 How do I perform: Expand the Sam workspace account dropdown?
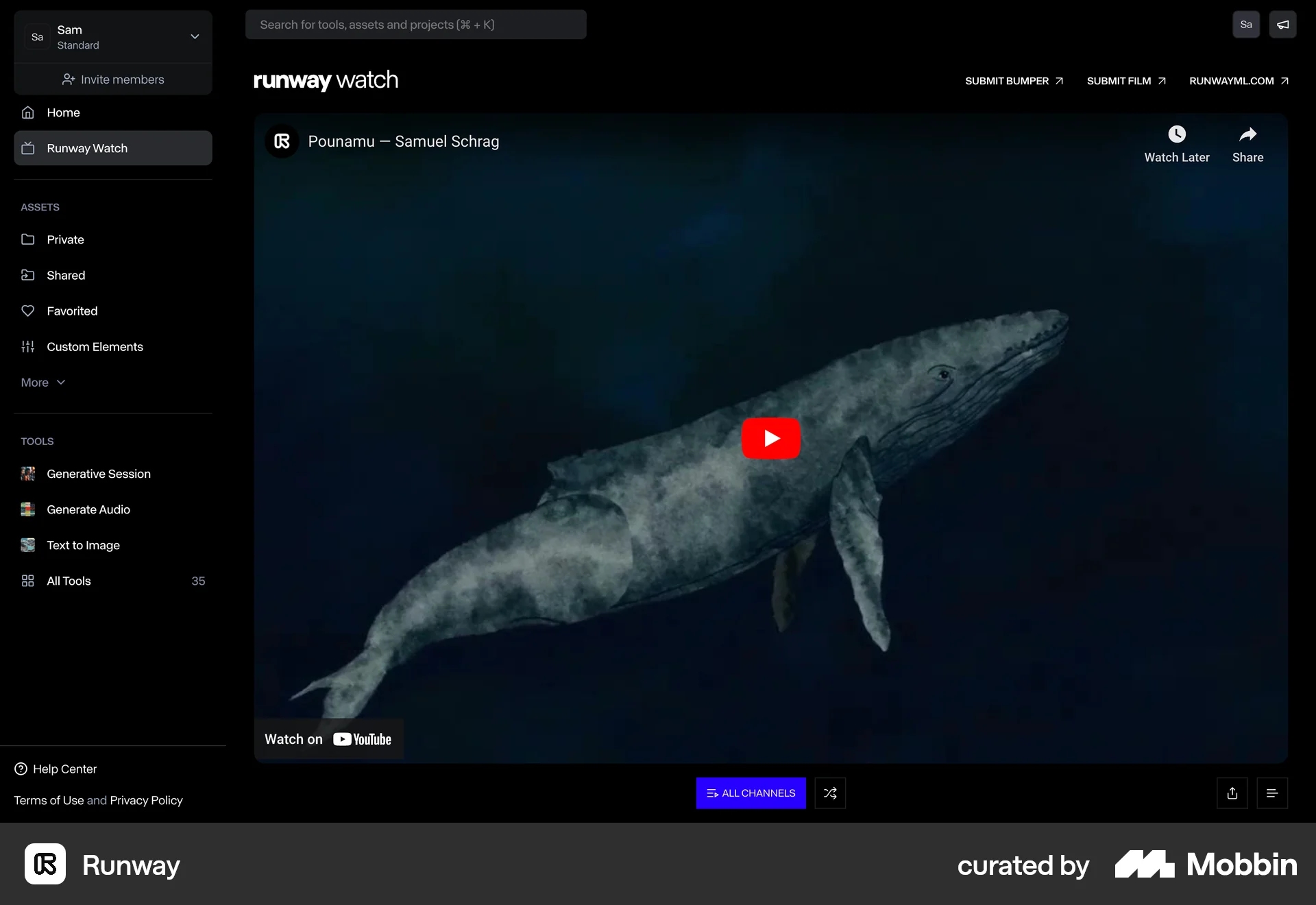(194, 36)
